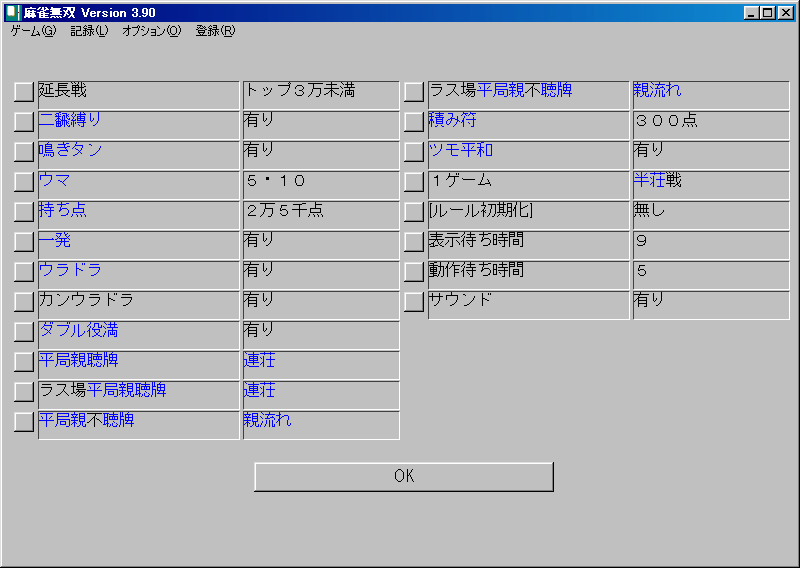This screenshot has height=568, width=800.
Task: Click the トップ3万未満 value field
Action: pyautogui.click(x=321, y=95)
